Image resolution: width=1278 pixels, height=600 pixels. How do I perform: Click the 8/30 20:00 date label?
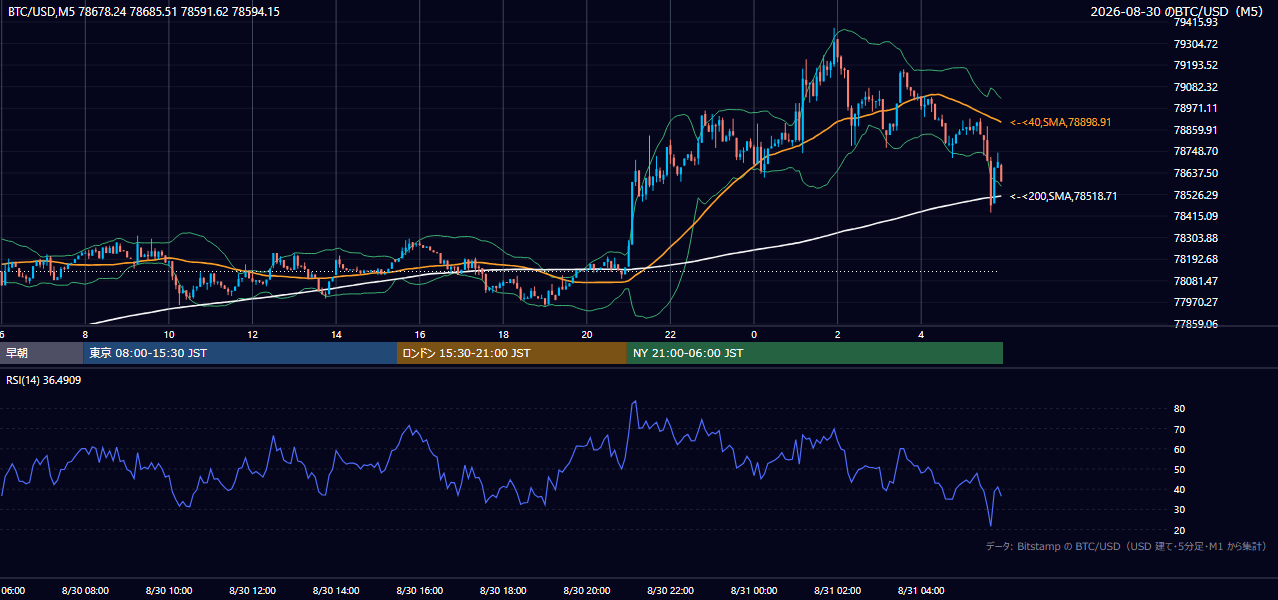[587, 591]
